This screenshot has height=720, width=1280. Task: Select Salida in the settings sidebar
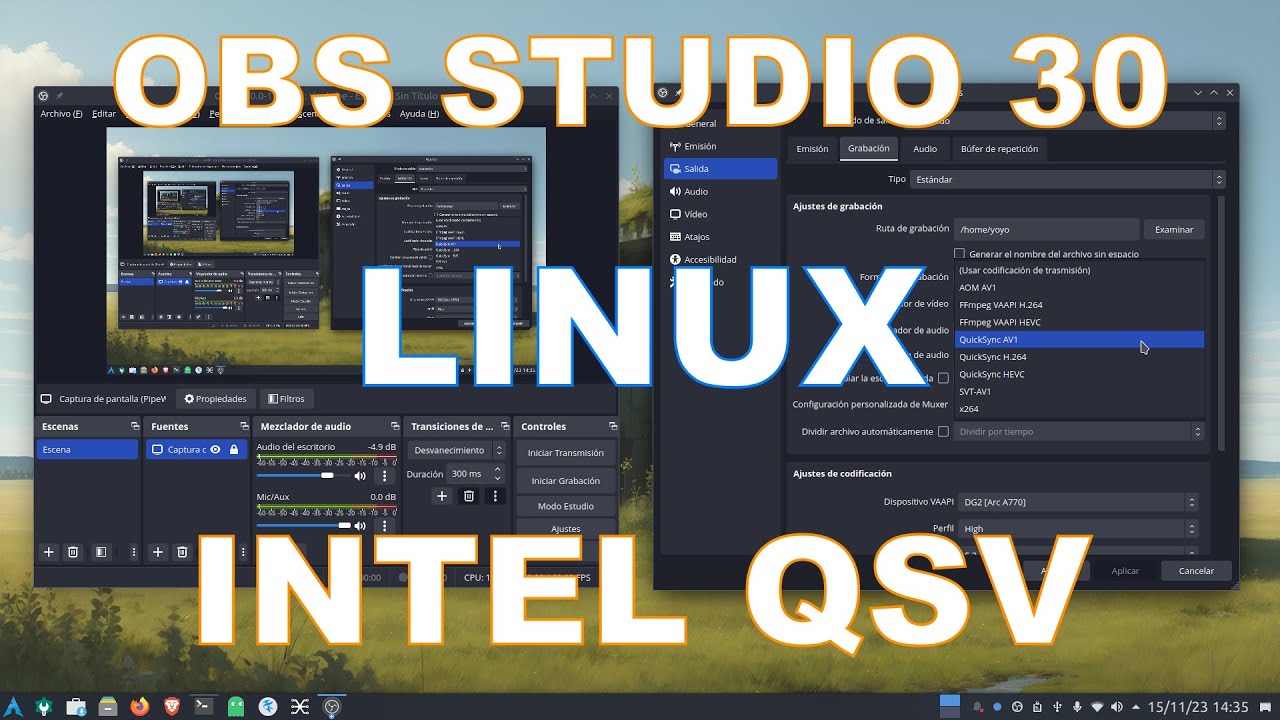[721, 169]
